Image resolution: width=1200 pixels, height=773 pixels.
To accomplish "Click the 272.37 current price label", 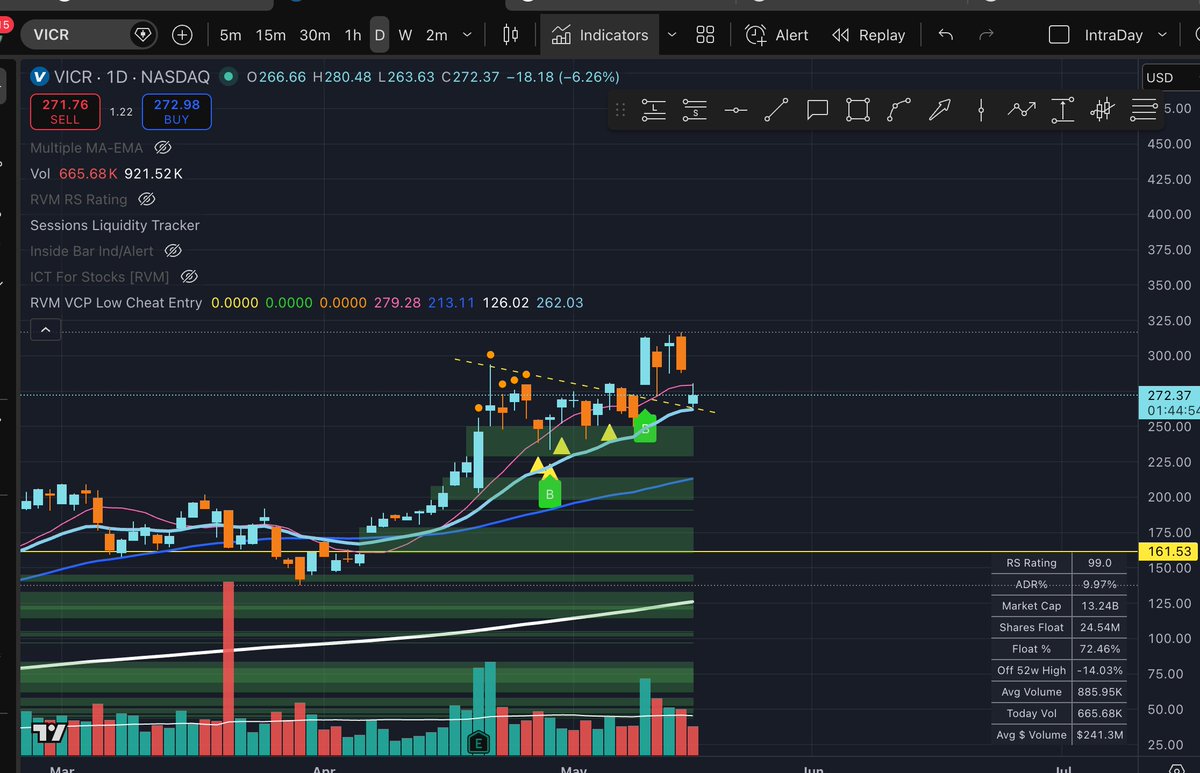I will tap(1167, 396).
